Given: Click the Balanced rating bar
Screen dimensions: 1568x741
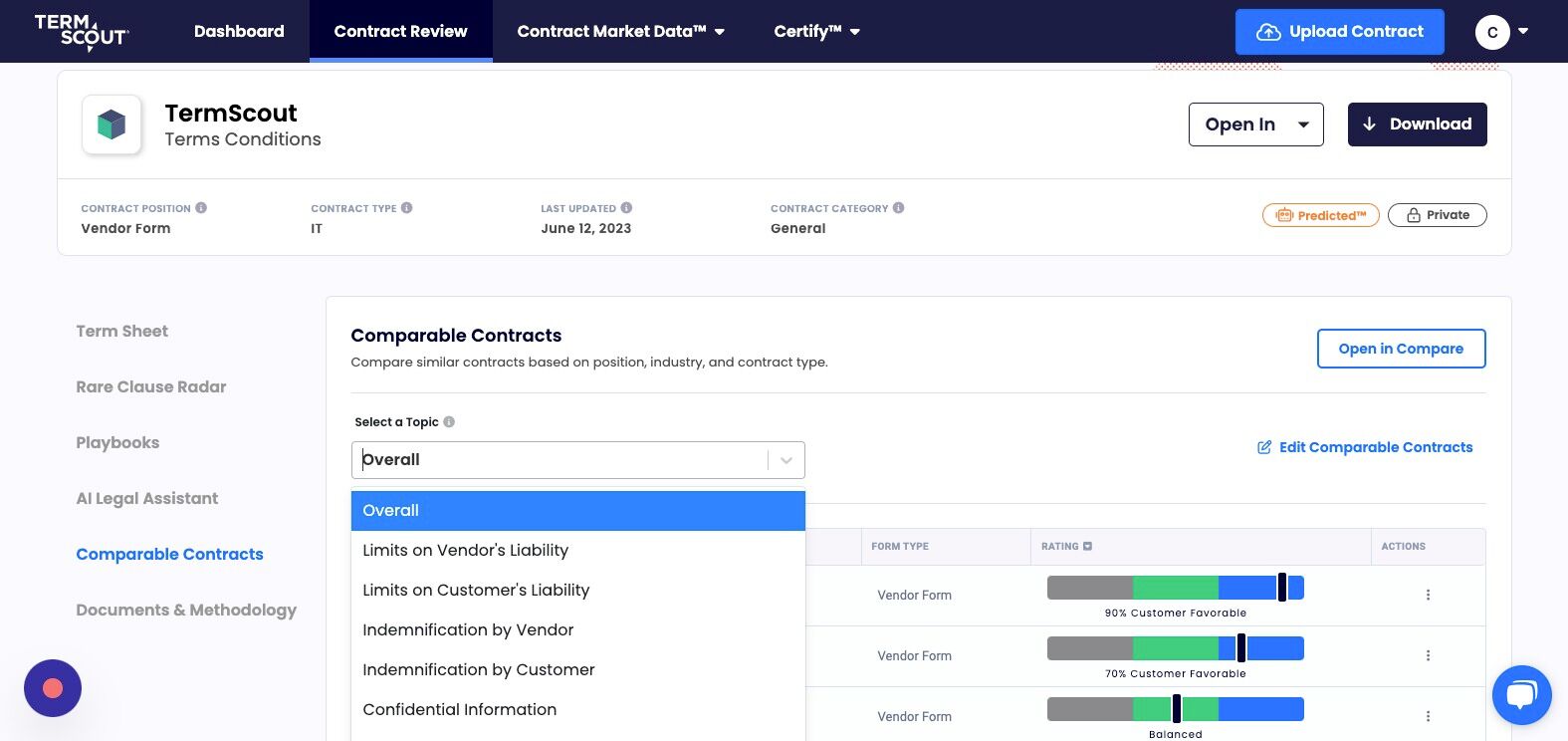Looking at the screenshot, I should pyautogui.click(x=1176, y=709).
